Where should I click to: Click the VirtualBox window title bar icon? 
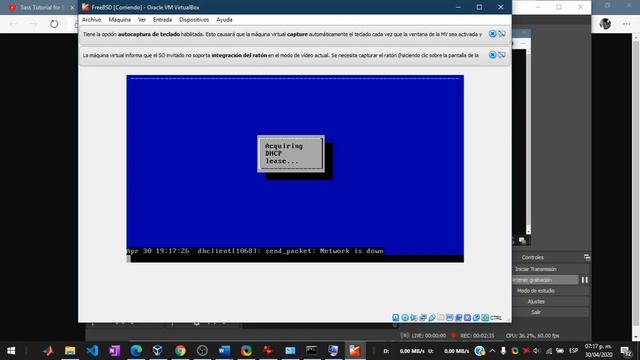point(85,7)
